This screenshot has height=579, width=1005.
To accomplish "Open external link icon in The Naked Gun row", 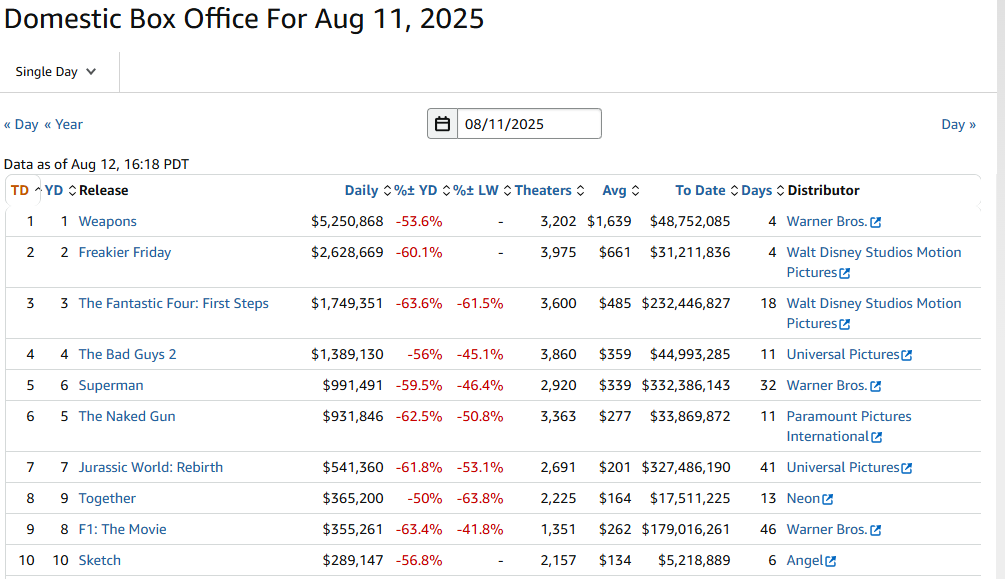I will pos(877,437).
